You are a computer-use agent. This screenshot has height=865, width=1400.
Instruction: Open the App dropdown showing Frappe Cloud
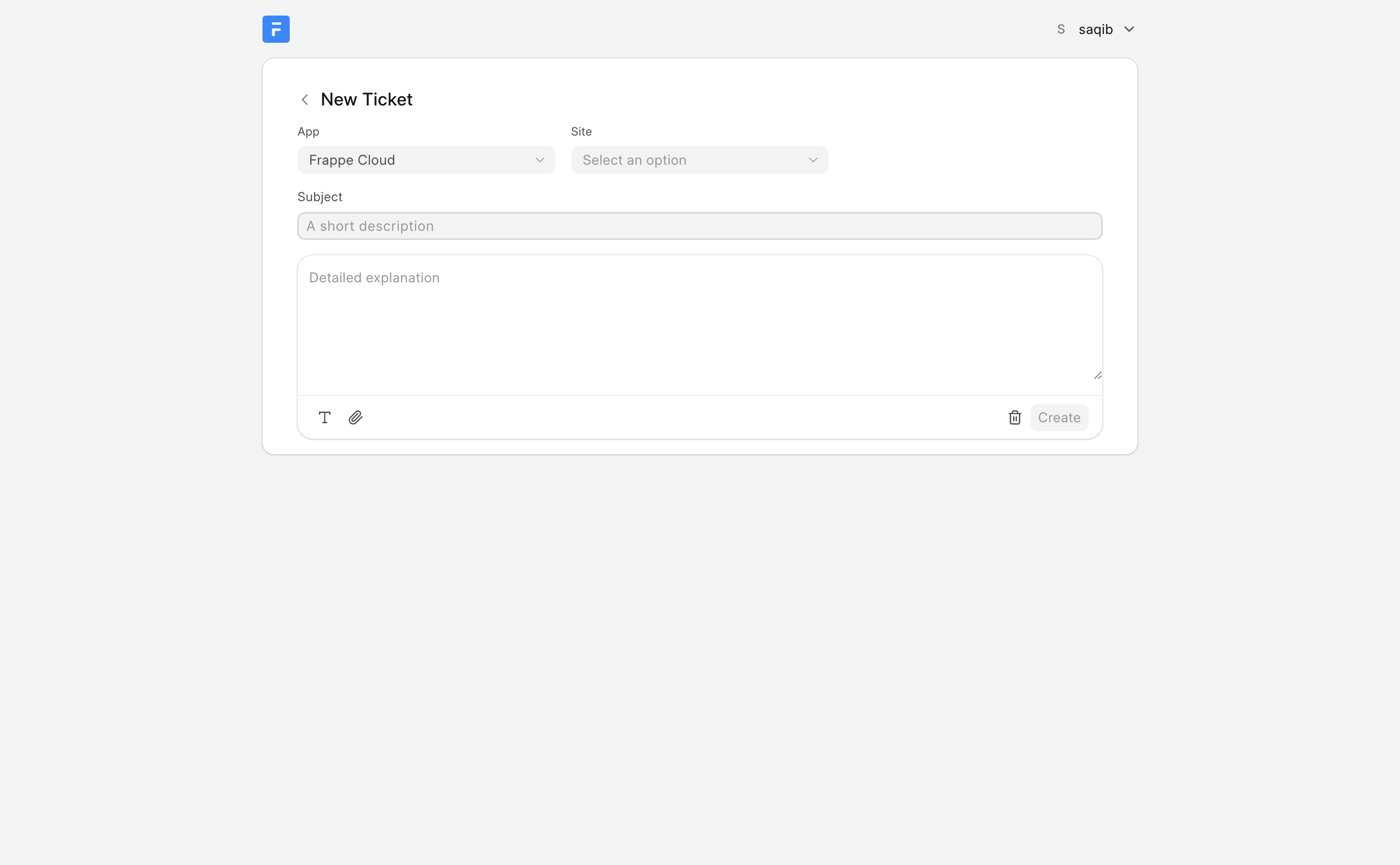[426, 160]
